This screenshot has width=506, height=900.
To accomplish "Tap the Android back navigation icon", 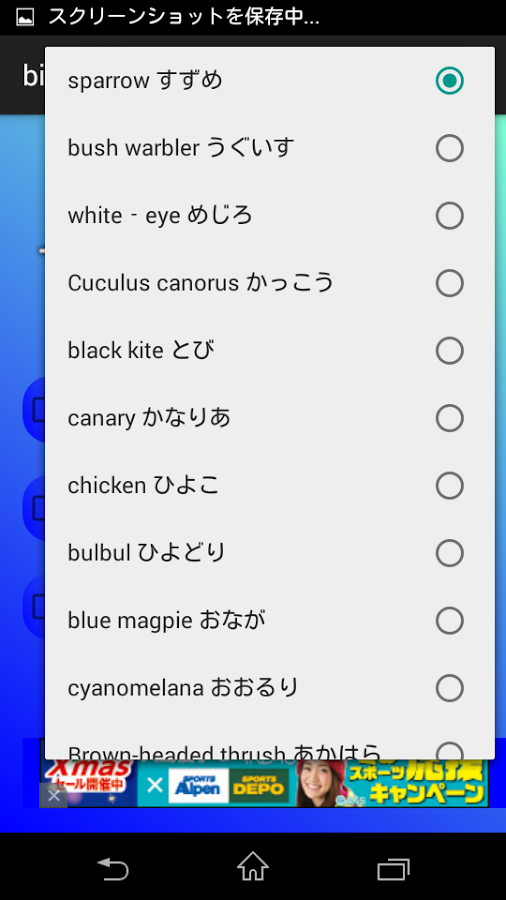I will point(112,868).
